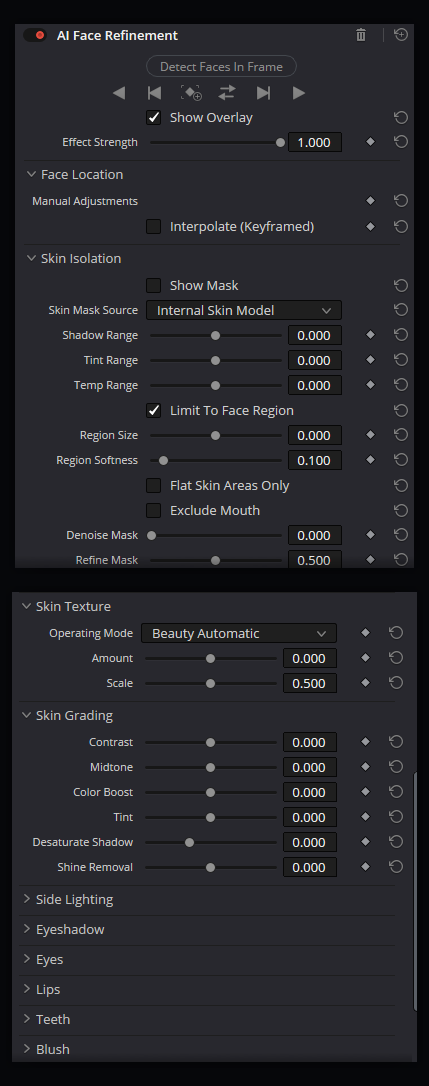
Task: Reset the Color Boost value
Action: click(x=396, y=792)
